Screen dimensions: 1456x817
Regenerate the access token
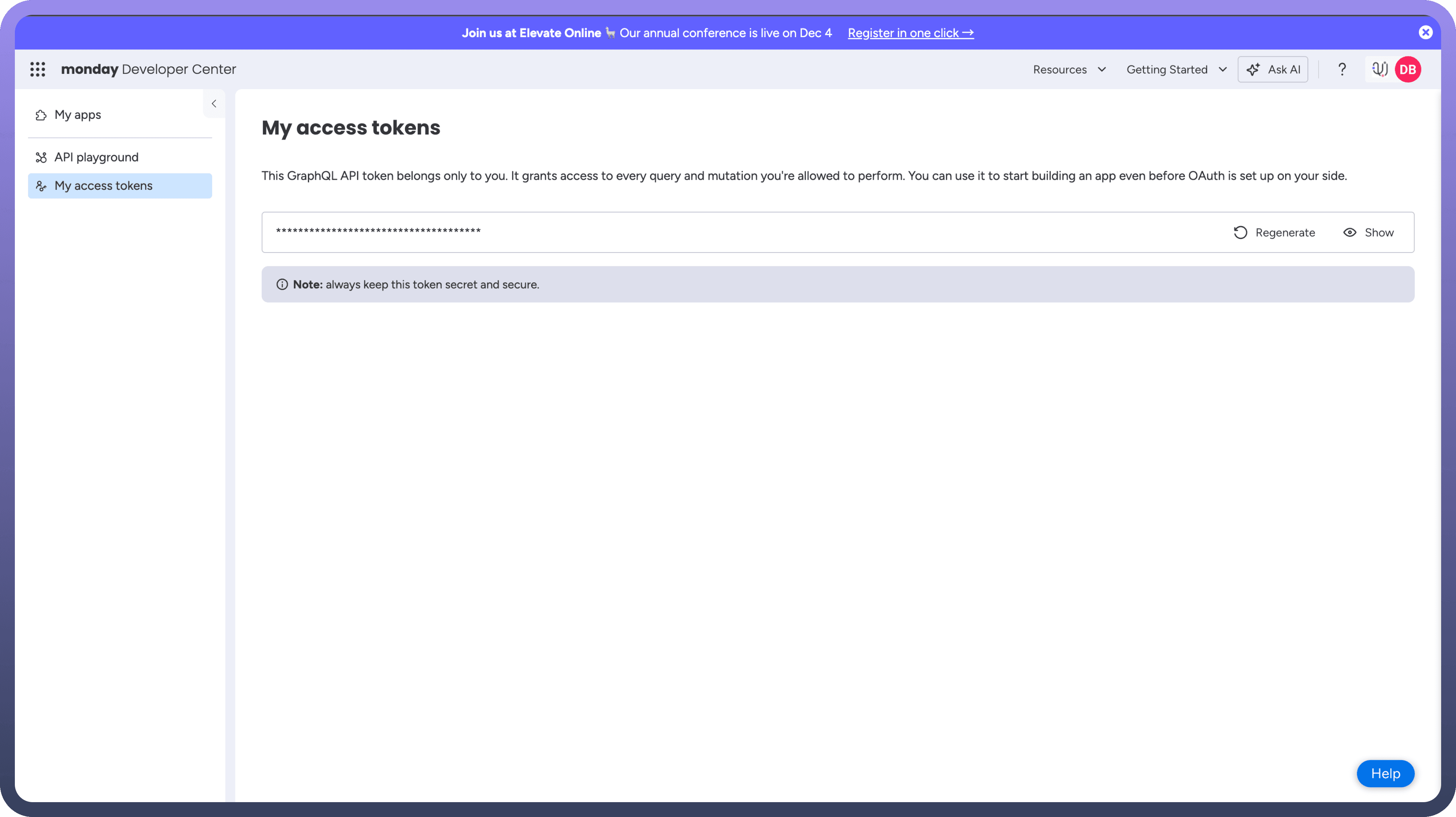point(1274,232)
